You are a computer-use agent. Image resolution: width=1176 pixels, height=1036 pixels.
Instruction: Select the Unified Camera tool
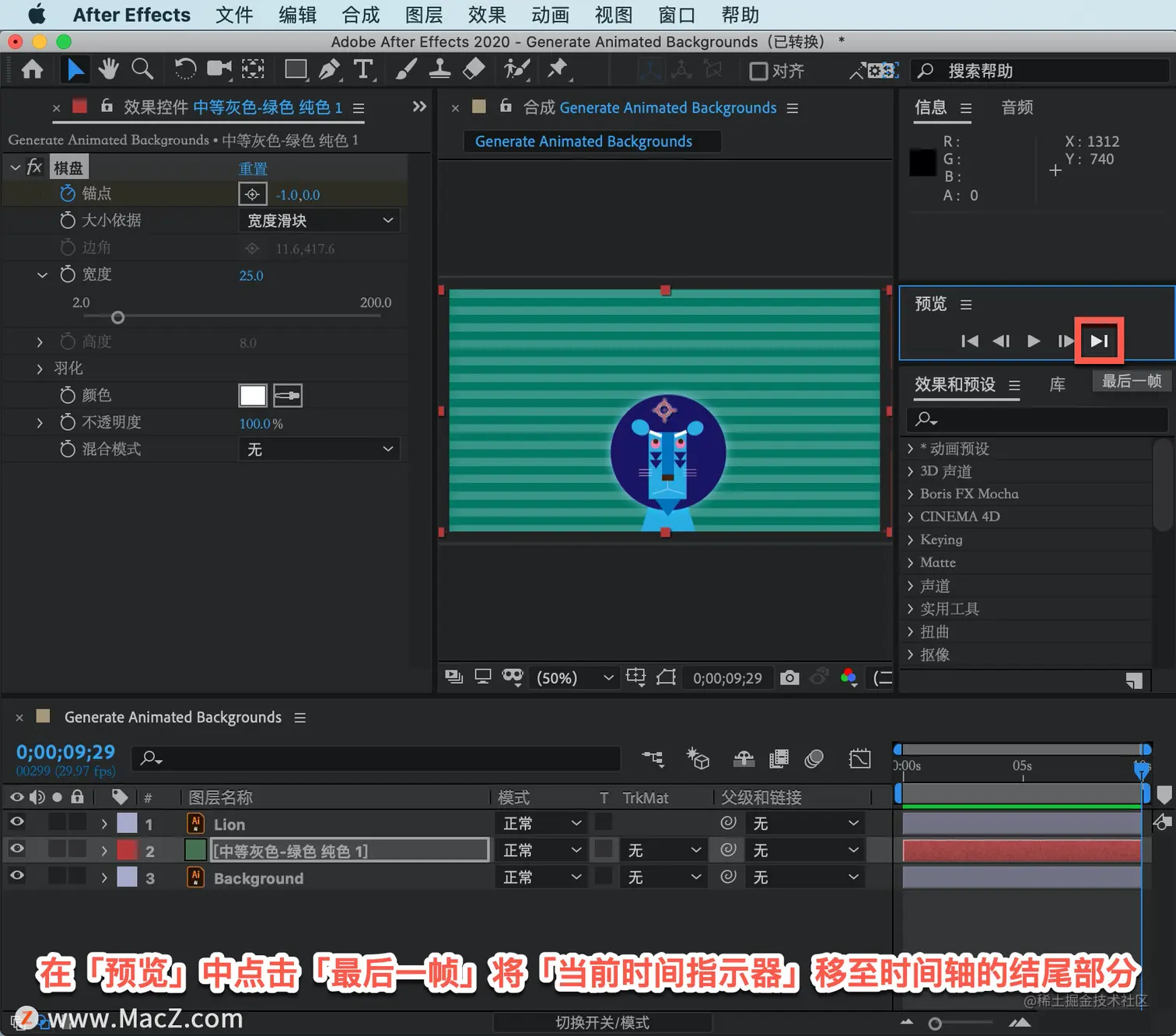click(219, 70)
